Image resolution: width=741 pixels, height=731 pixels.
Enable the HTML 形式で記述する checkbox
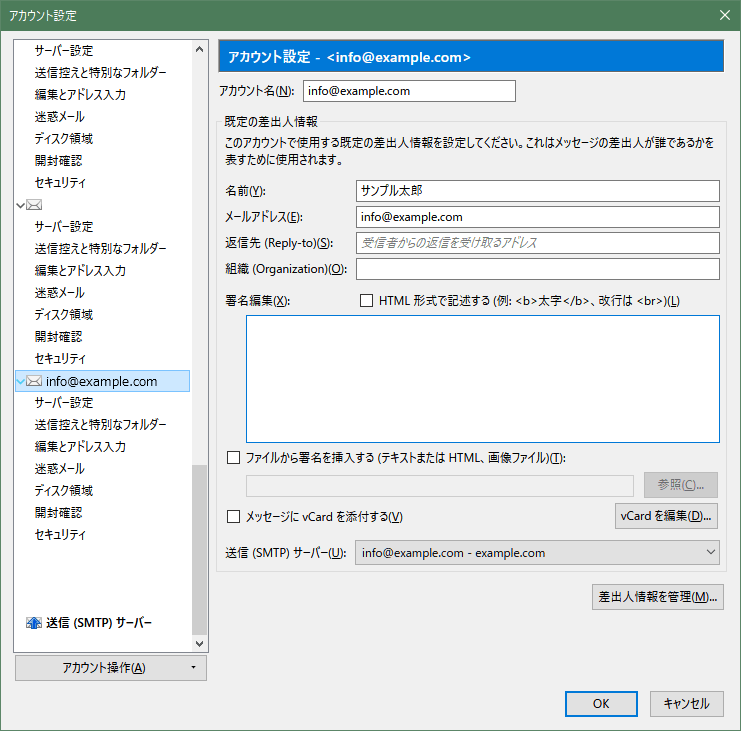(366, 300)
